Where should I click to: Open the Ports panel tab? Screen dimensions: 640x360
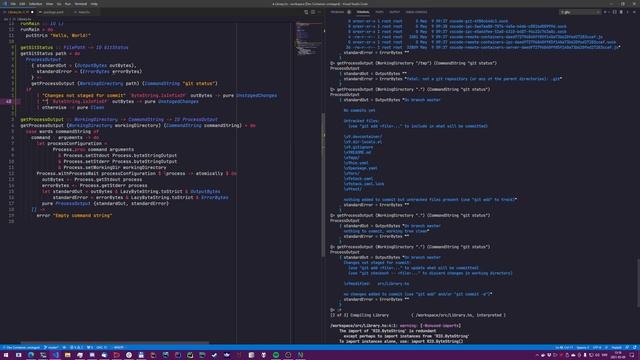tap(380, 12)
